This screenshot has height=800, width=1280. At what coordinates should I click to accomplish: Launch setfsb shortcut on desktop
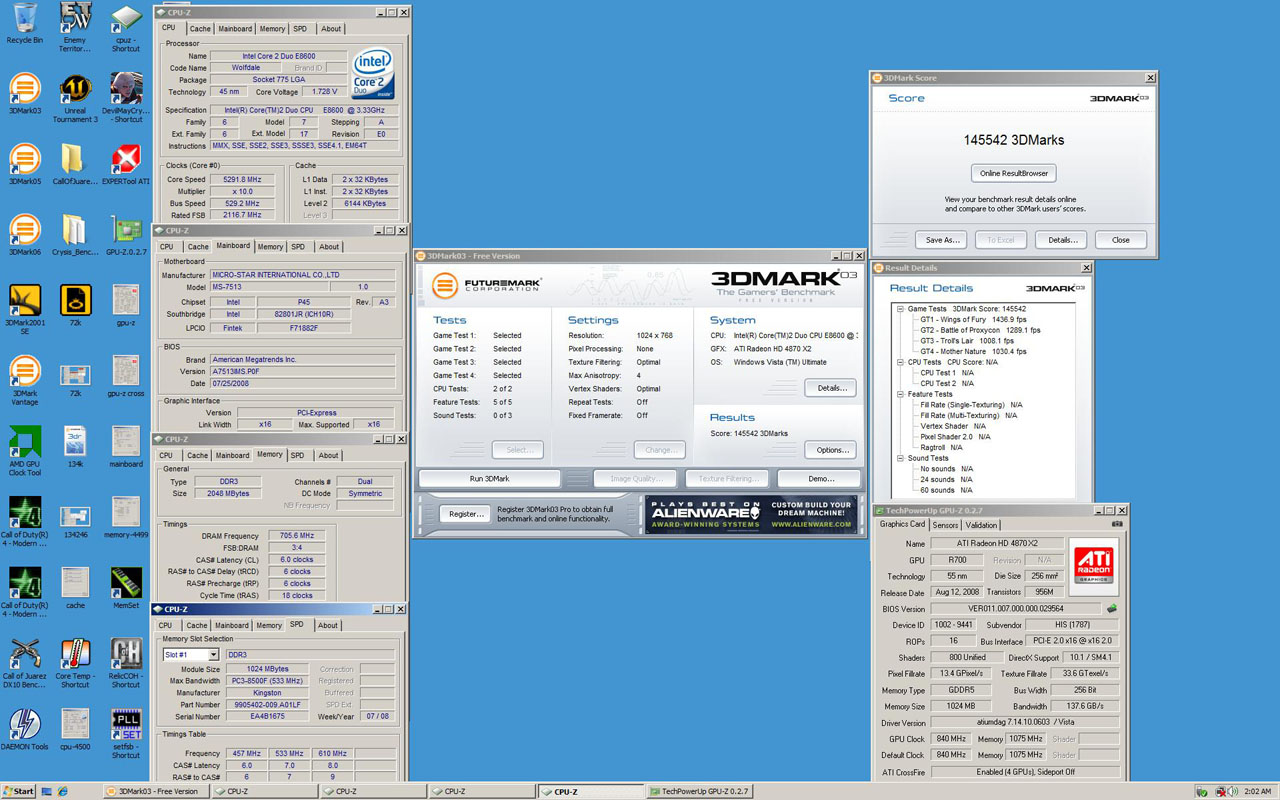tap(126, 734)
